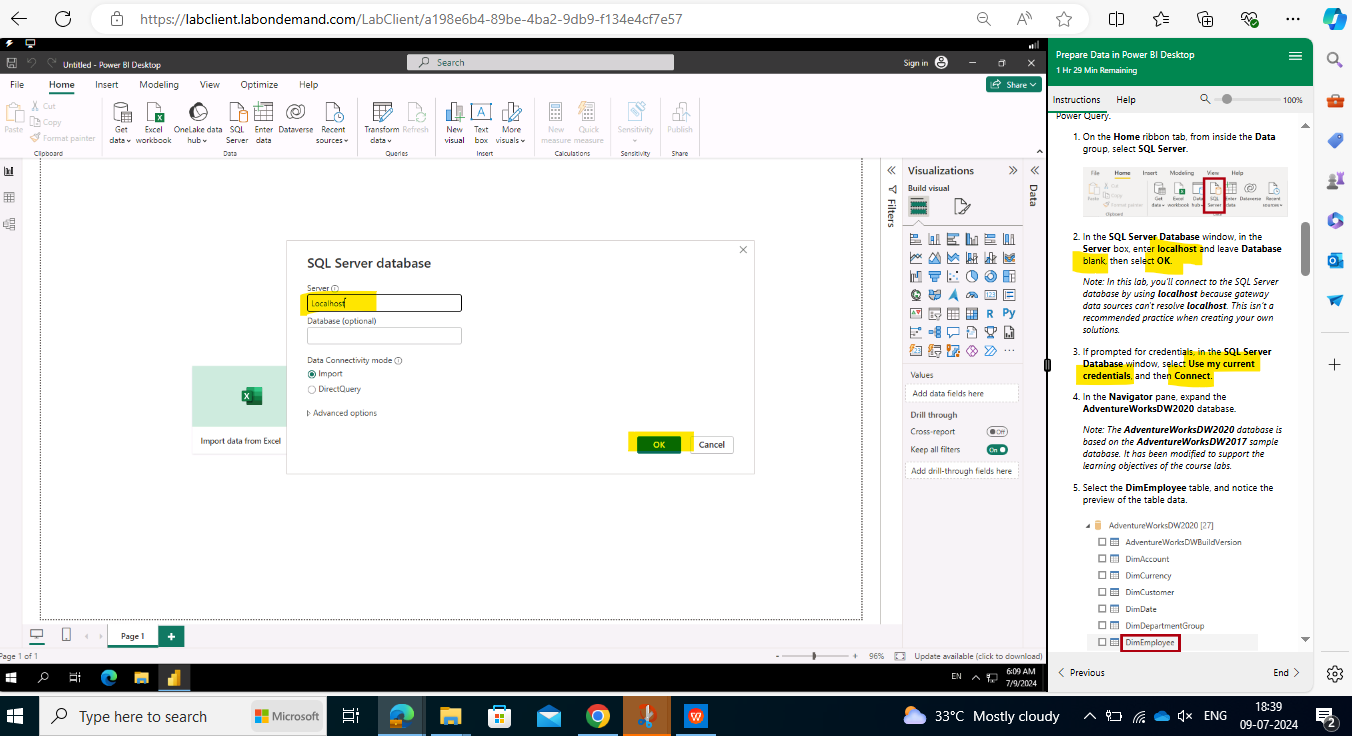Open the View ribbon tab
The image size is (1352, 736).
tap(210, 85)
